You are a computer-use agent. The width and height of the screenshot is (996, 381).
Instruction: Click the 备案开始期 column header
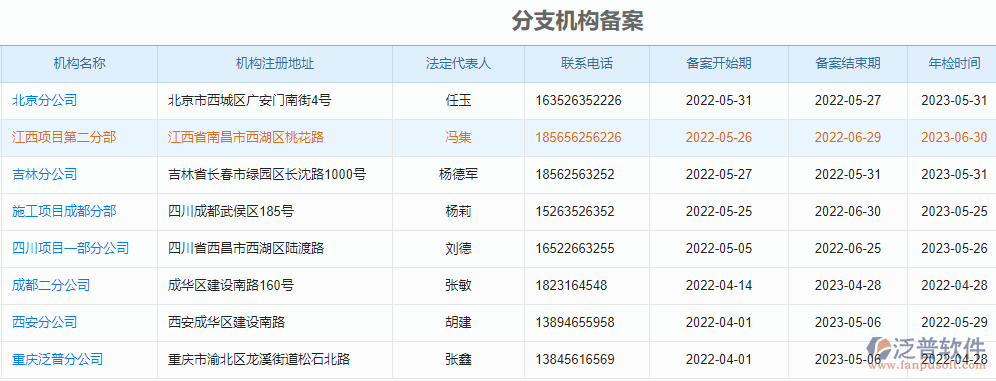719,64
